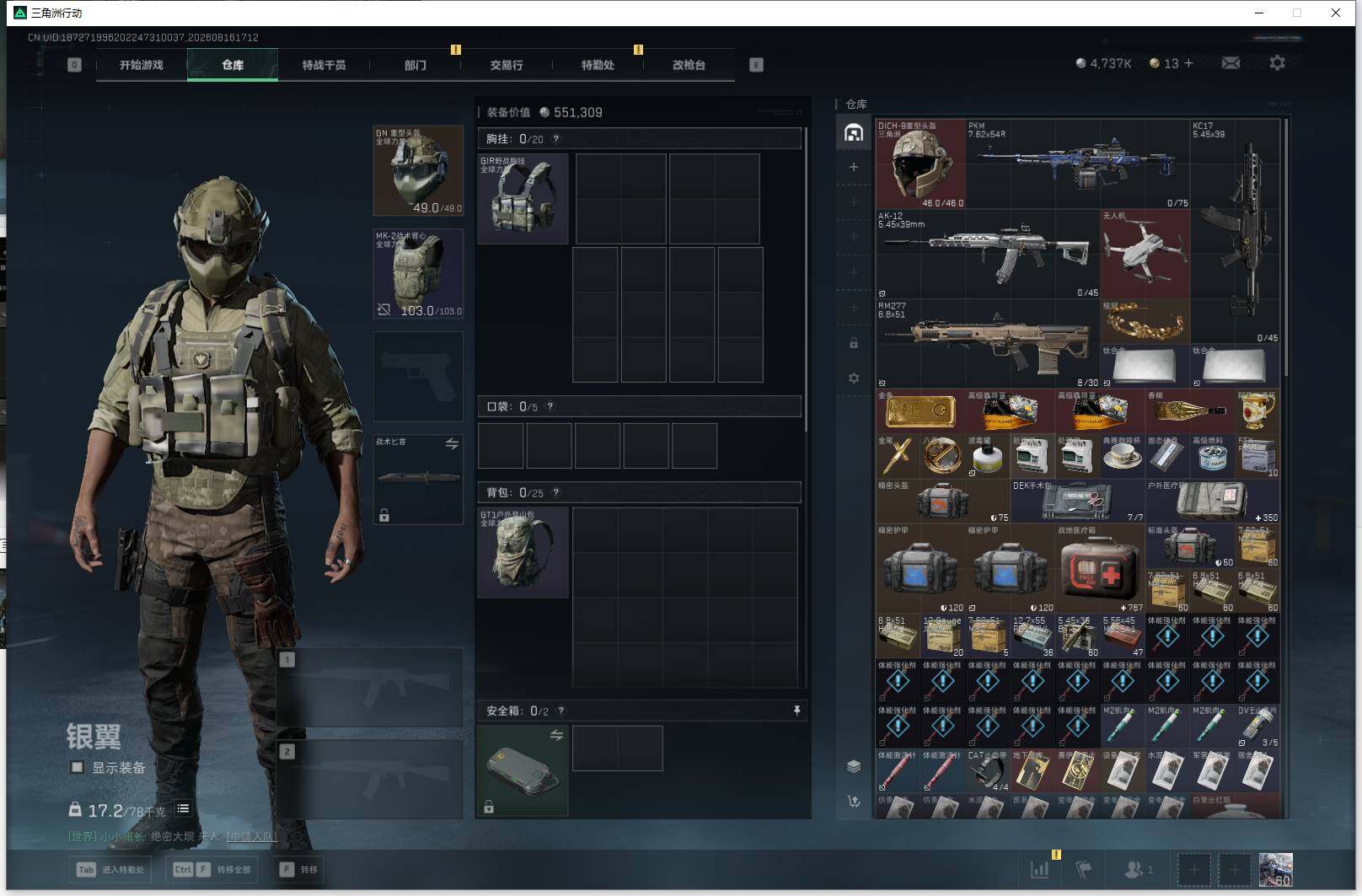Click primary weapon slot 1
The height and width of the screenshot is (896, 1362).
tap(369, 688)
